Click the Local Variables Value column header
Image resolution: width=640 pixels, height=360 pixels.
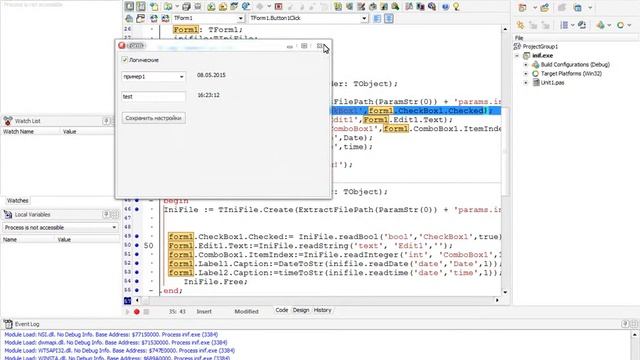tap(88, 240)
